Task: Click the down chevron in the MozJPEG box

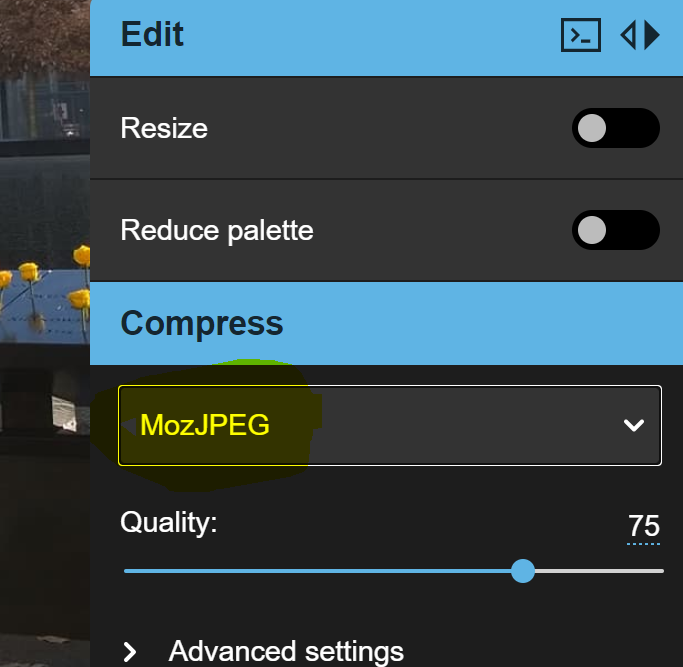Action: point(633,425)
